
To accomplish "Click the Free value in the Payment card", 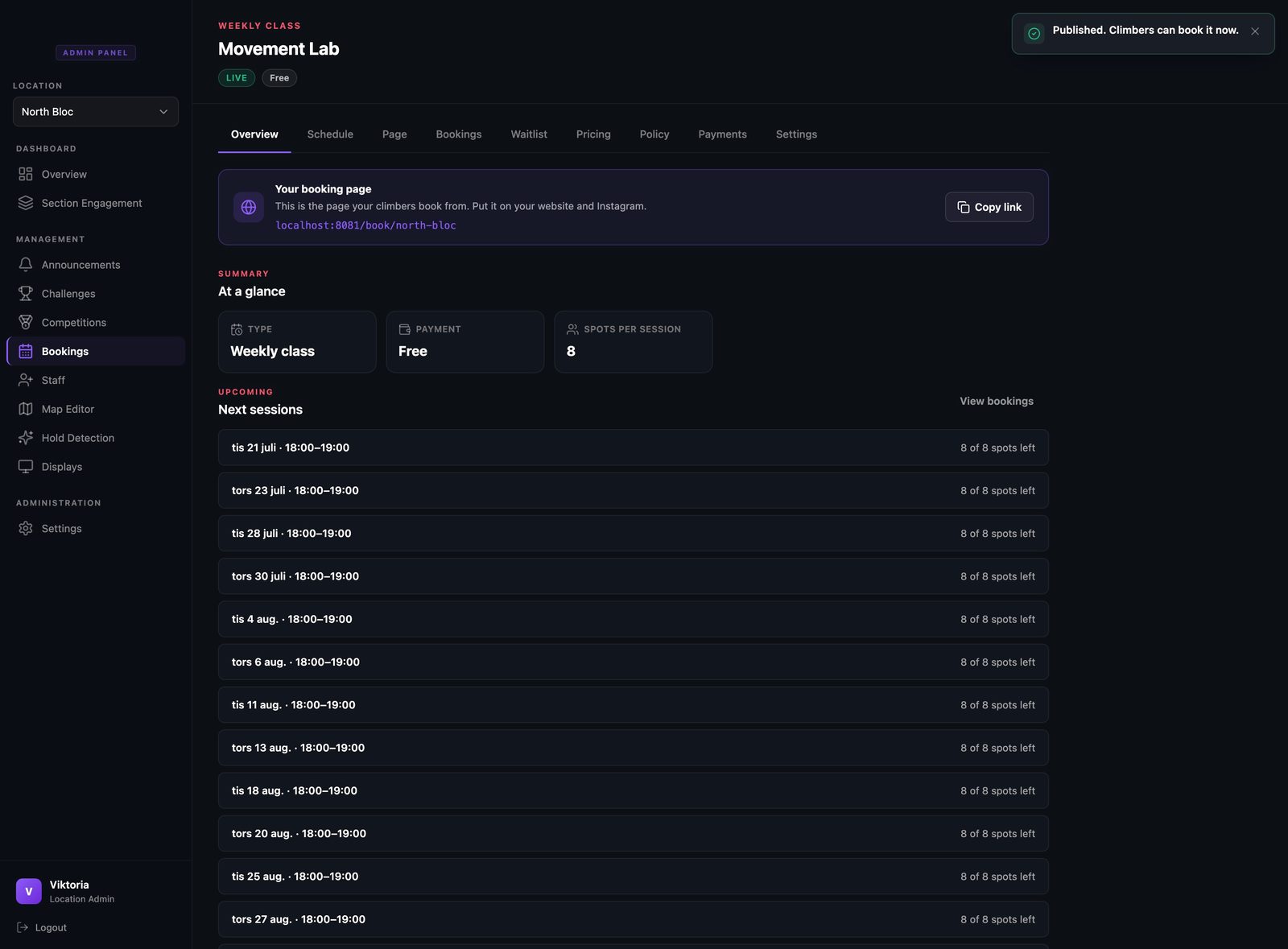I will pyautogui.click(x=413, y=351).
